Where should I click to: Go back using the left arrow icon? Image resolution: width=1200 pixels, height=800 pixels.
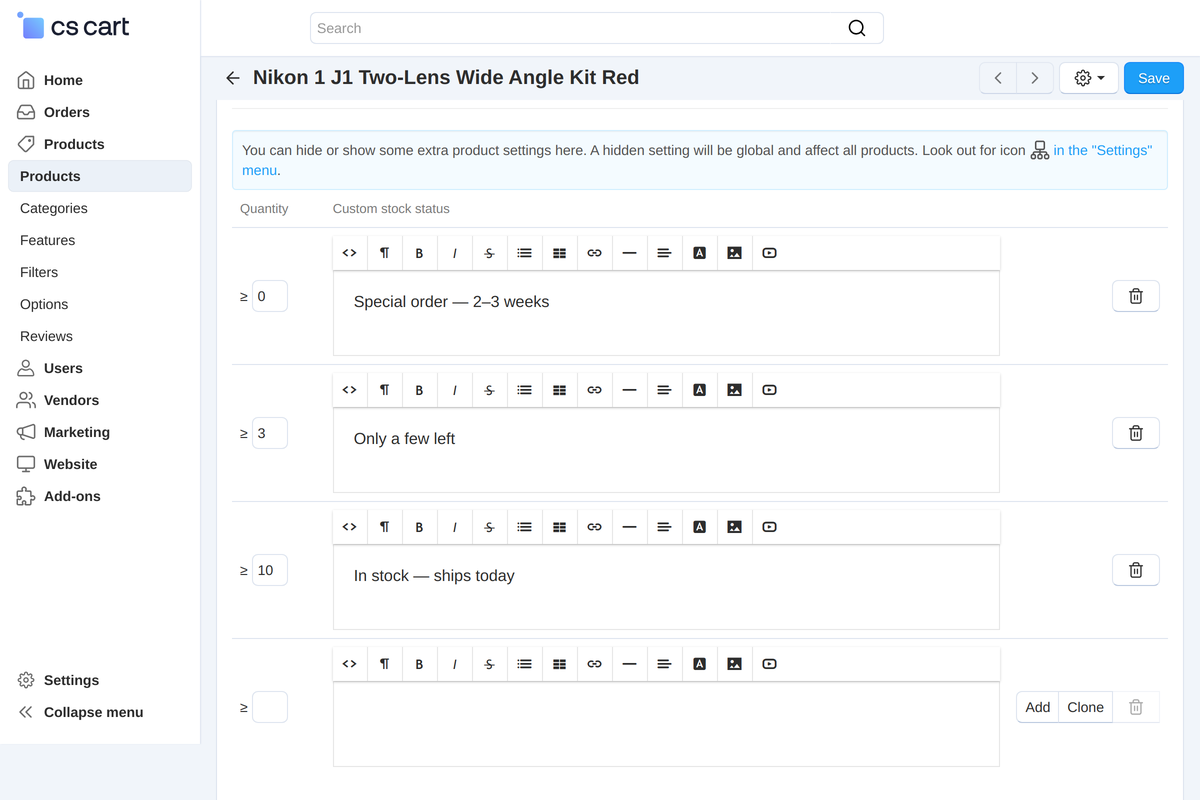(x=233, y=78)
